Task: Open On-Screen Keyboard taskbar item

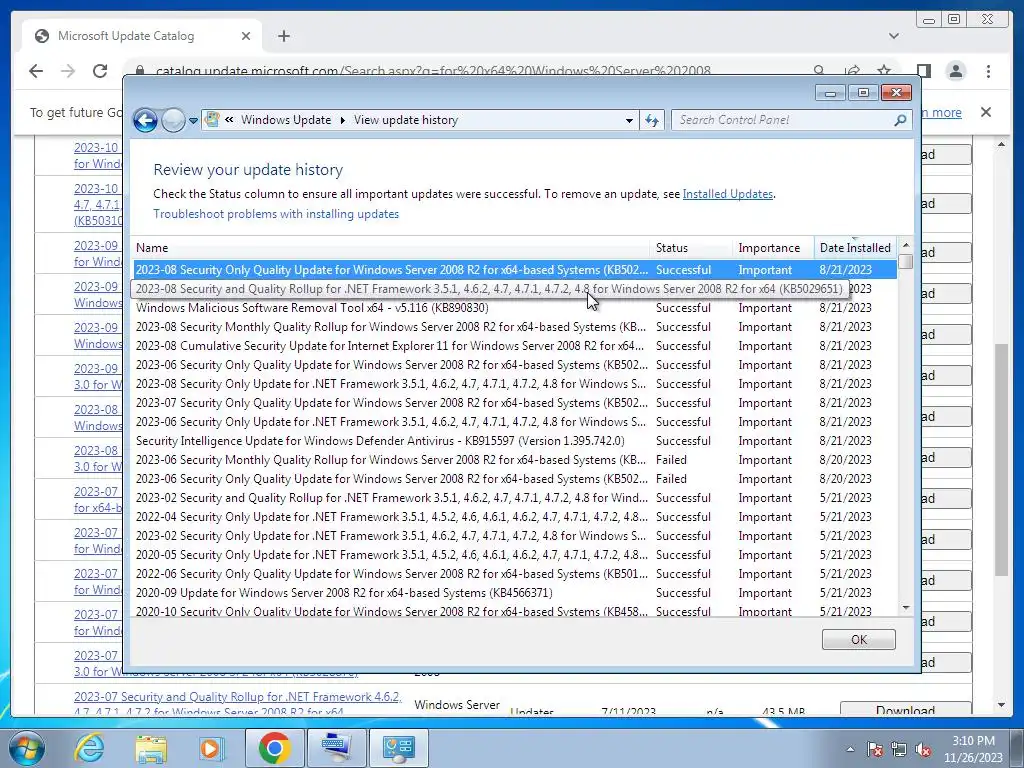Action: pyautogui.click(x=336, y=748)
